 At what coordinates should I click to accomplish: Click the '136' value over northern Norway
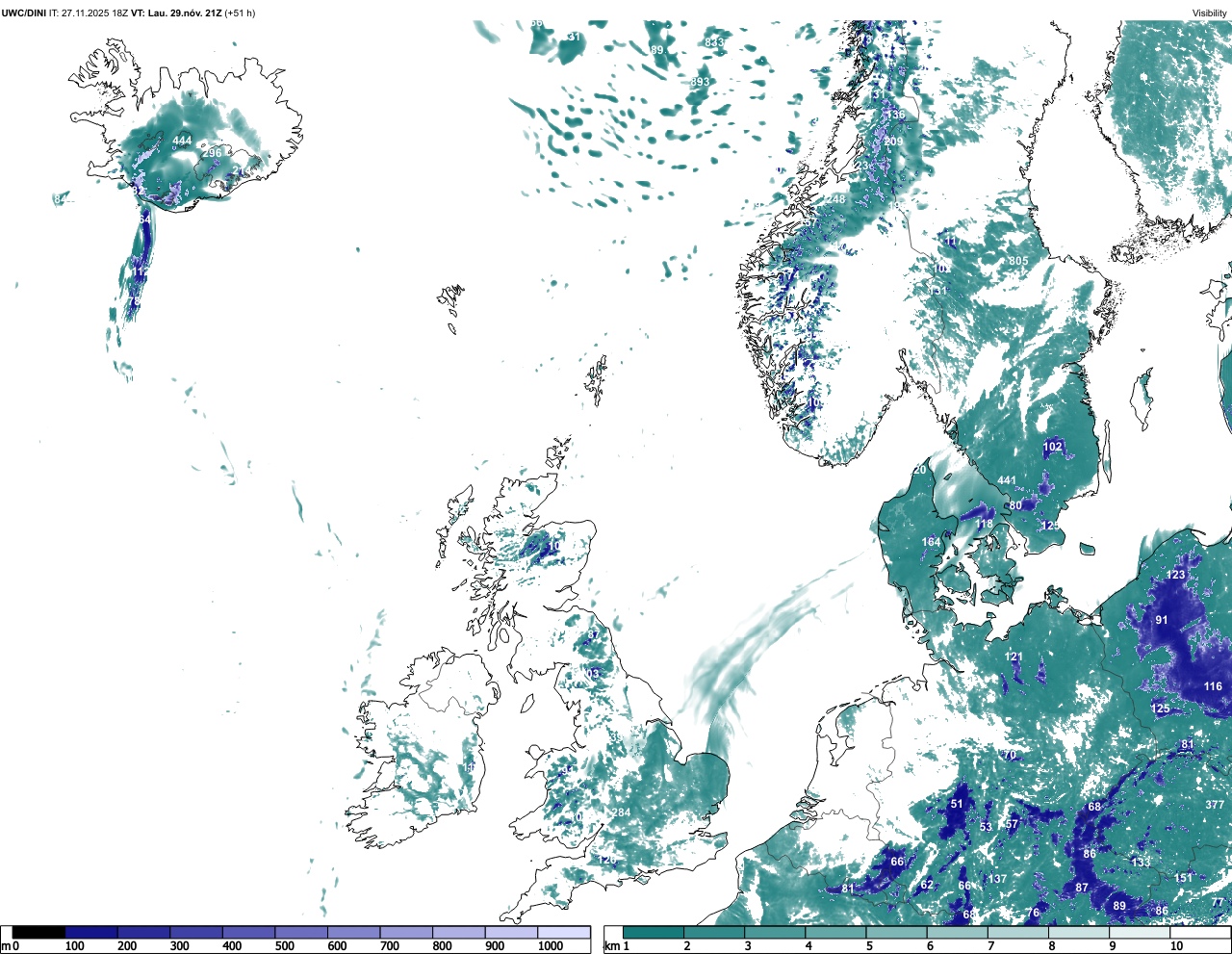(x=895, y=115)
